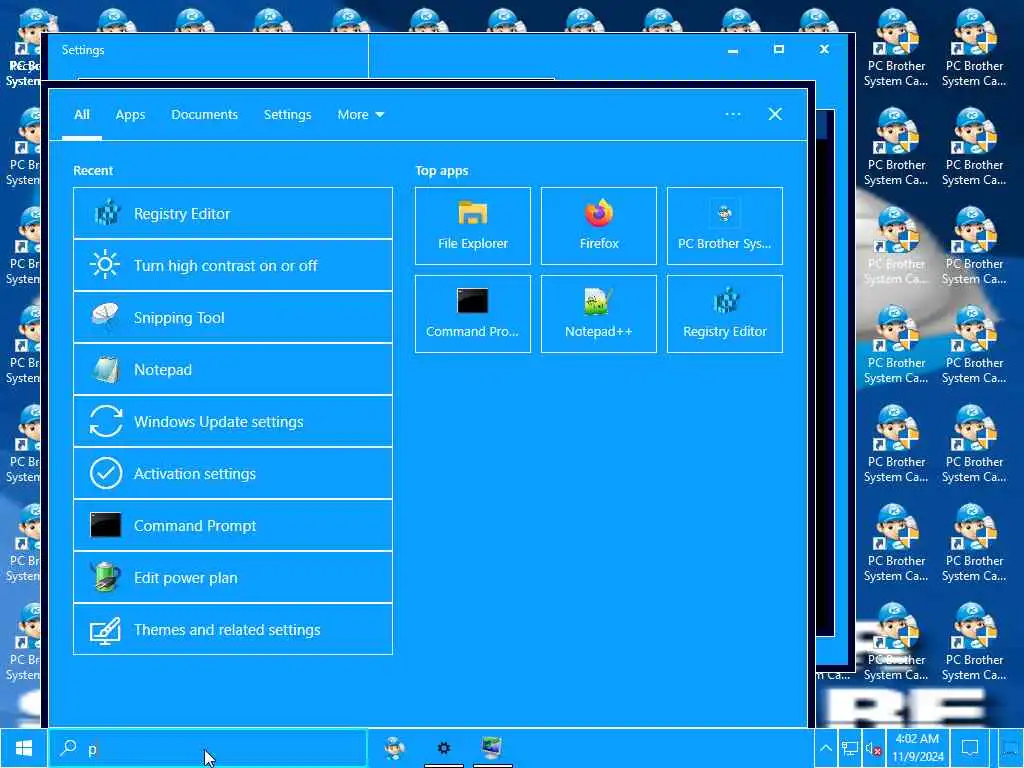Expand the More dropdown filter
This screenshot has width=1024, height=768.
pos(360,115)
